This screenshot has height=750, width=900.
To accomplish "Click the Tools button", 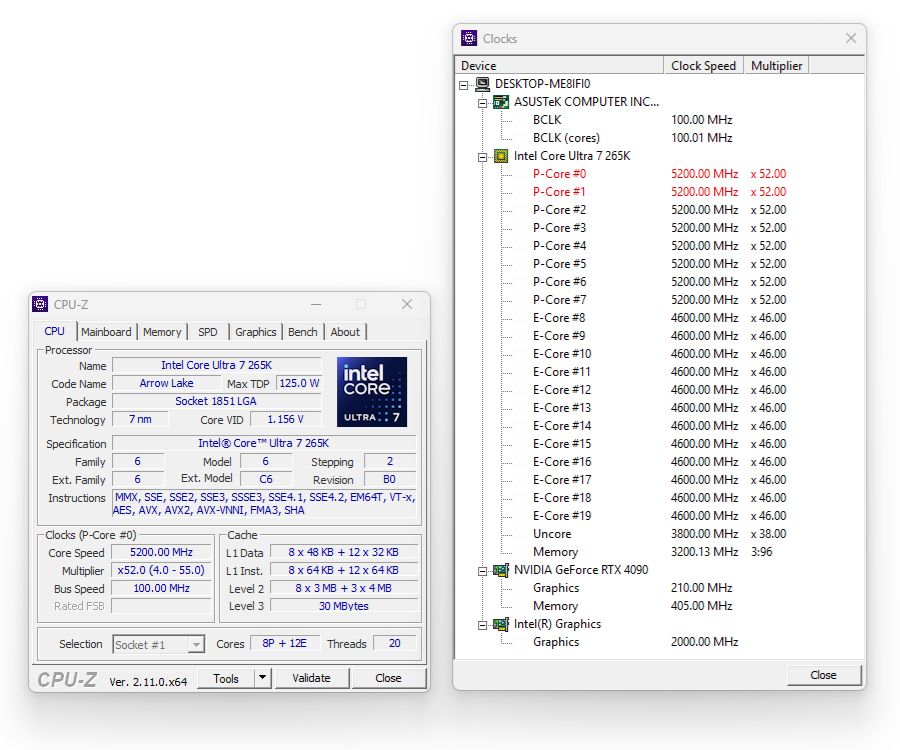I will [x=226, y=678].
